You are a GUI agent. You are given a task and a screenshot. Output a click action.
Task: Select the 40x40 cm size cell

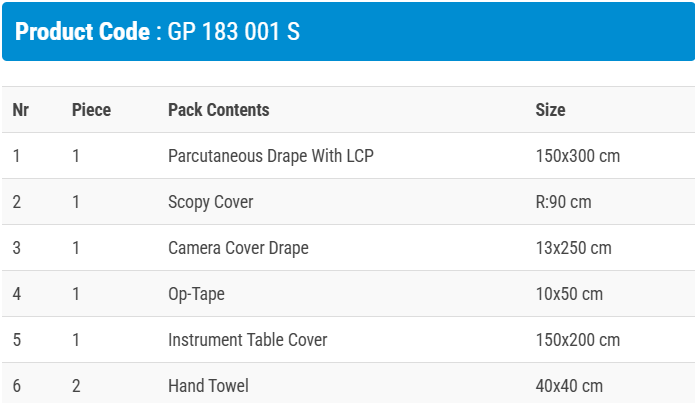(569, 386)
